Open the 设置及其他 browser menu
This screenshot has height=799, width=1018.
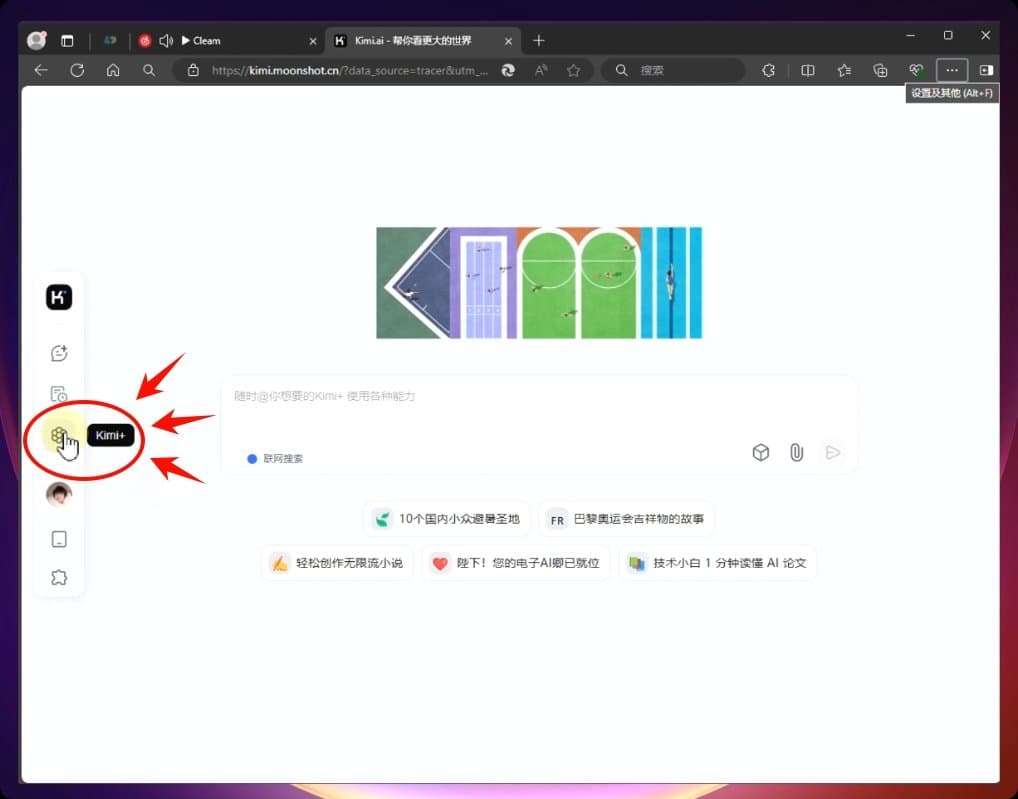click(952, 70)
